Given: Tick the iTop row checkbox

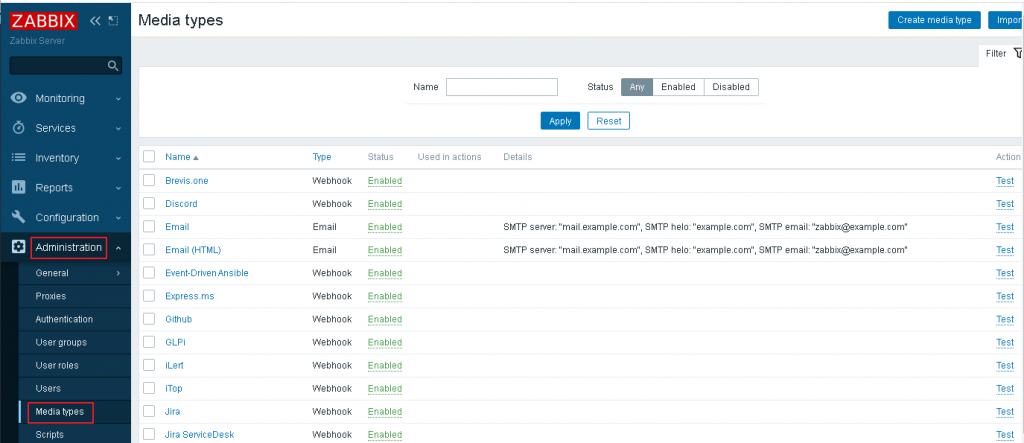Looking at the screenshot, I should coord(149,388).
